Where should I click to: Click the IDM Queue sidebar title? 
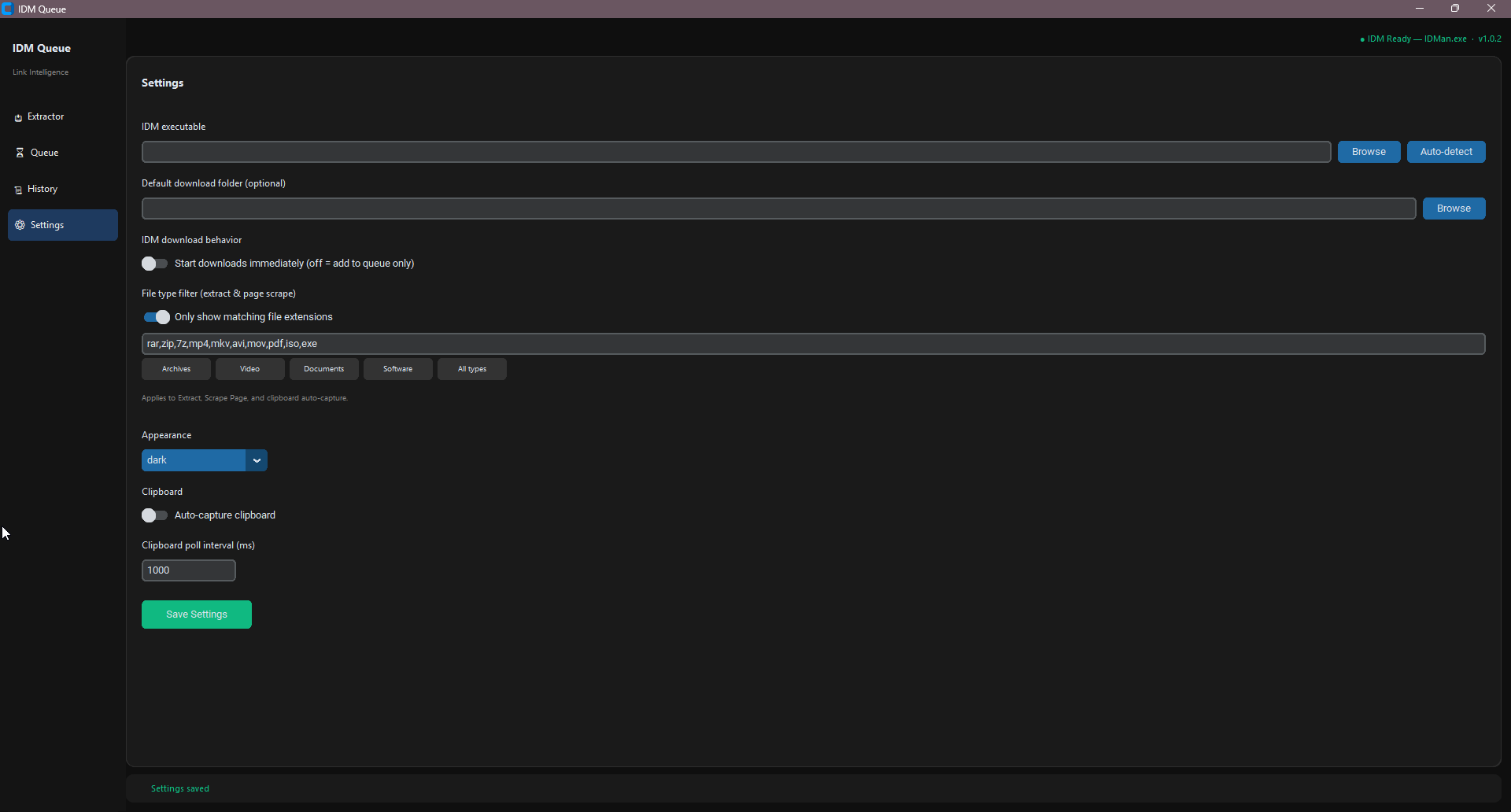(x=42, y=48)
